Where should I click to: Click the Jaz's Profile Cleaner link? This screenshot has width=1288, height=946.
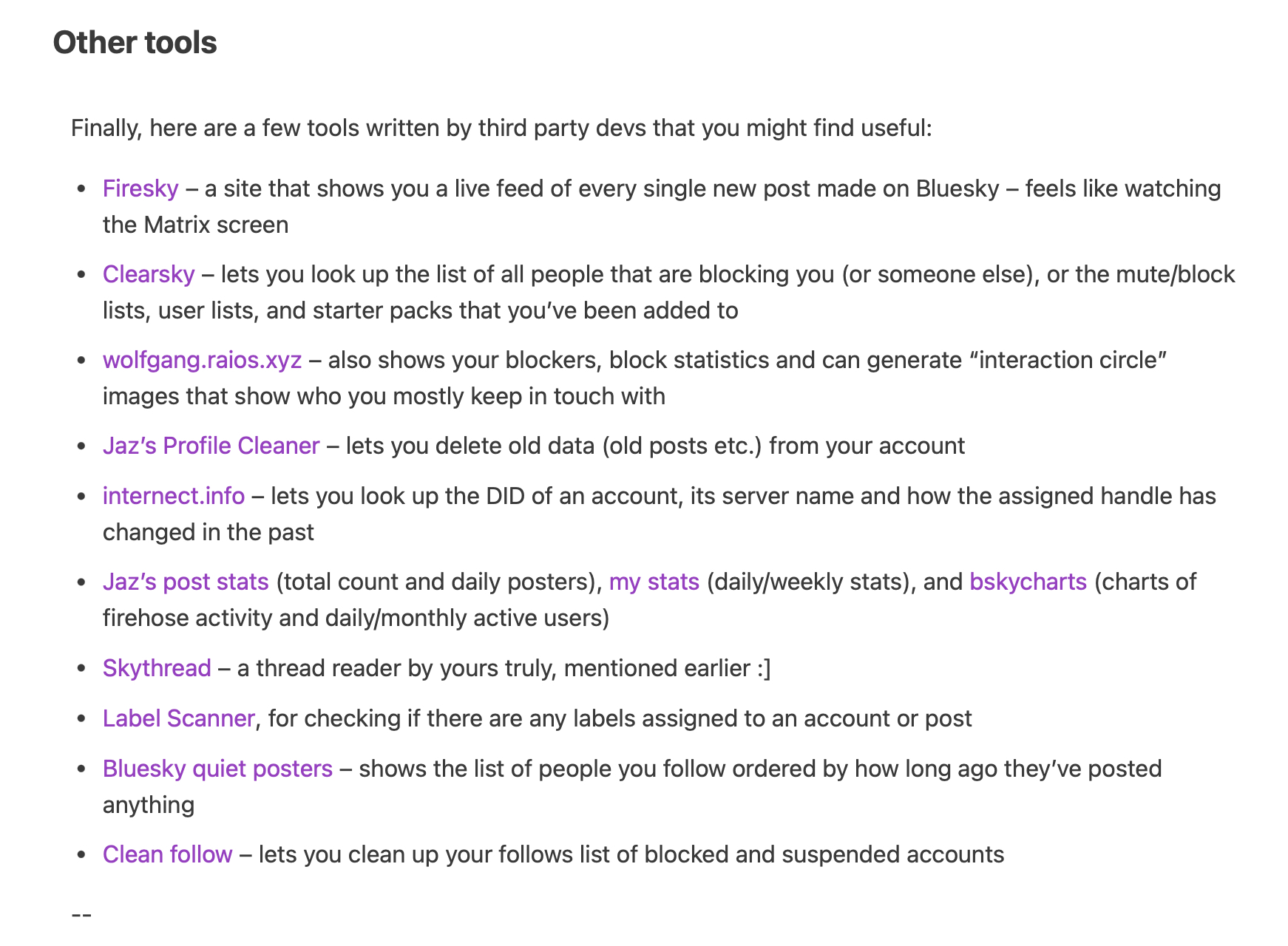[x=211, y=446]
